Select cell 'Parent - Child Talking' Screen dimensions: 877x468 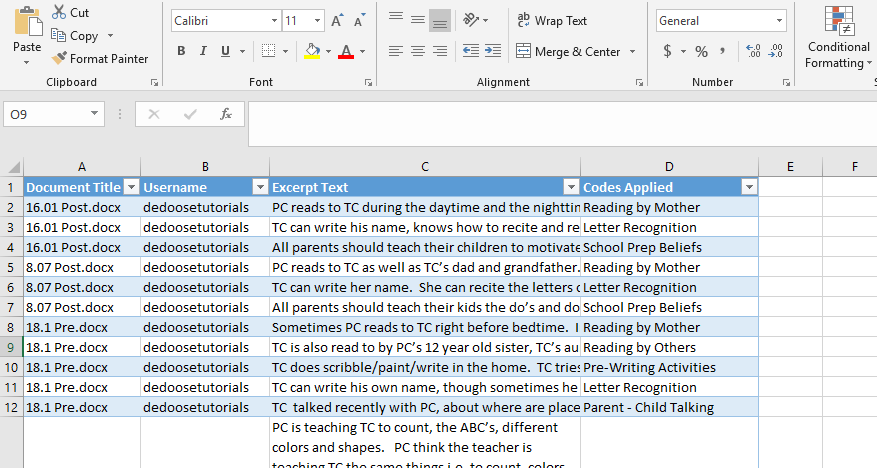(669, 408)
